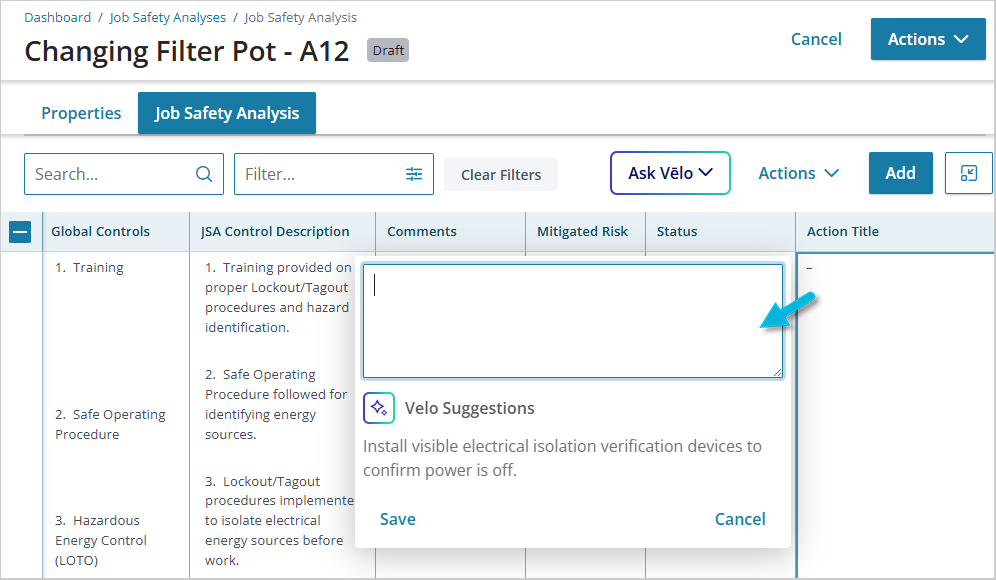Click the collapse view icon button
Image resolution: width=996 pixels, height=580 pixels.
(x=968, y=173)
